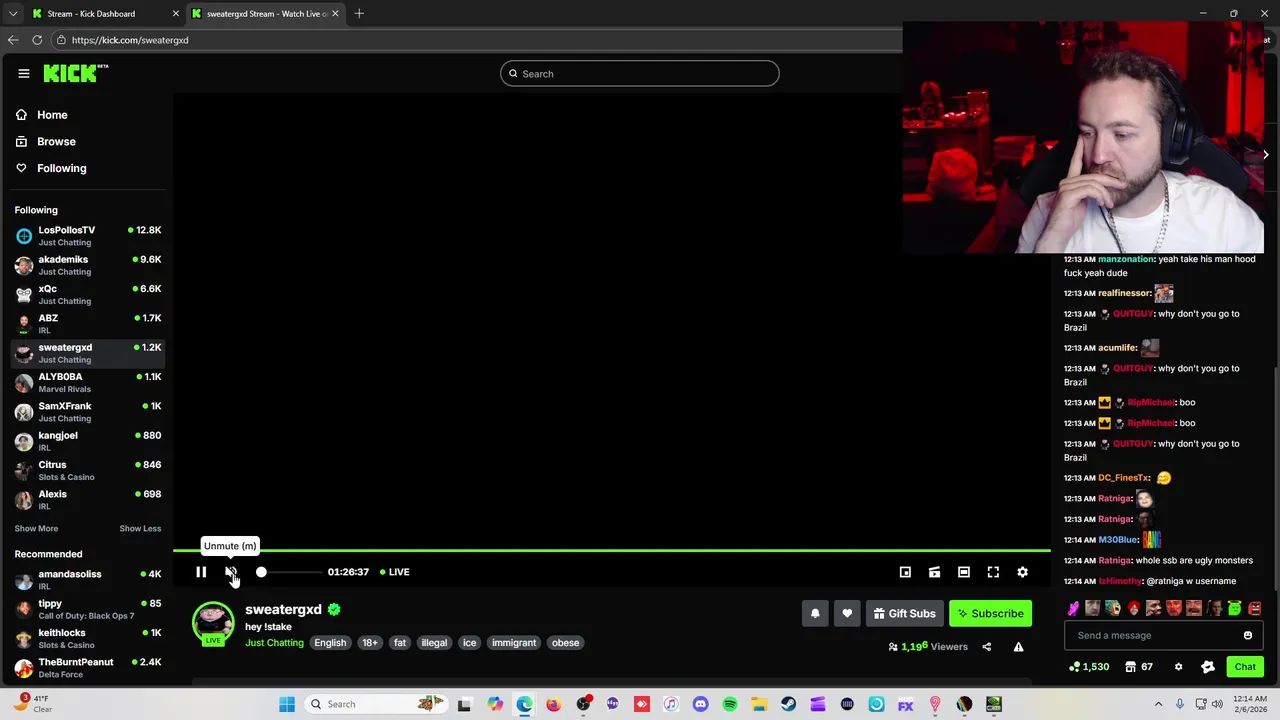This screenshot has width=1280, height=720.
Task: Click the green Subscribe button
Action: coord(990,614)
